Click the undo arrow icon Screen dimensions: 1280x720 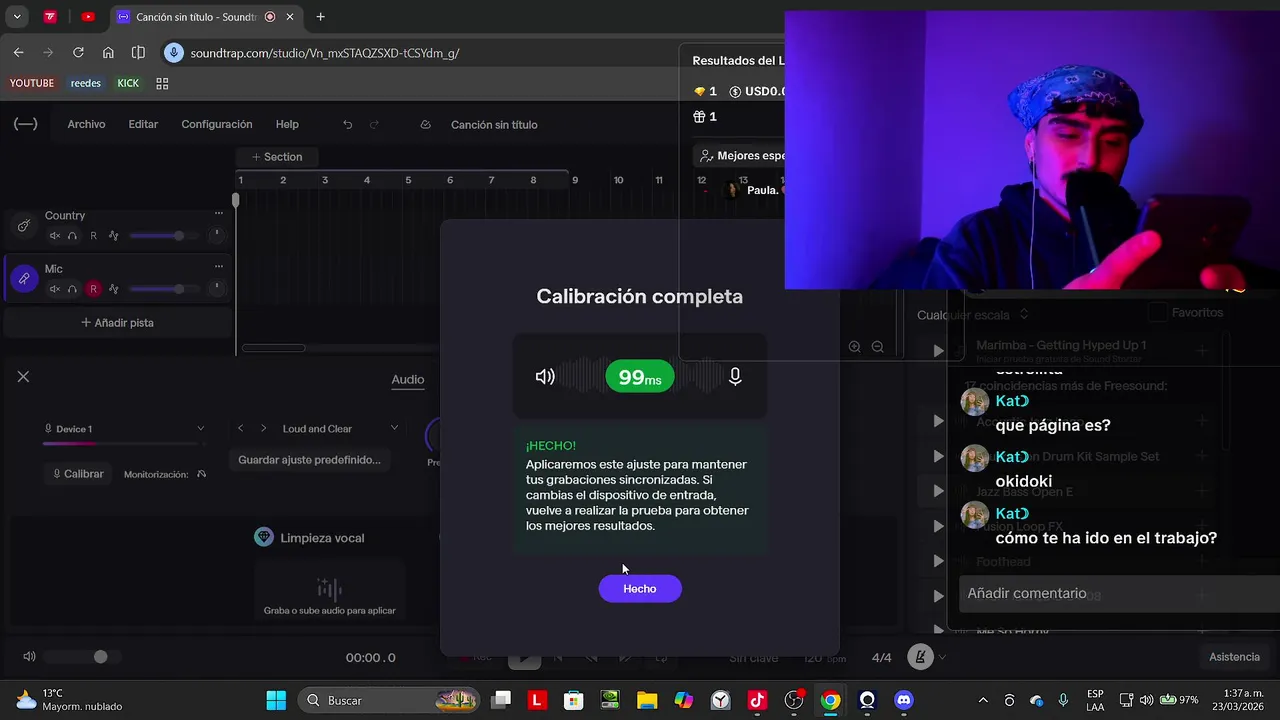coord(347,125)
